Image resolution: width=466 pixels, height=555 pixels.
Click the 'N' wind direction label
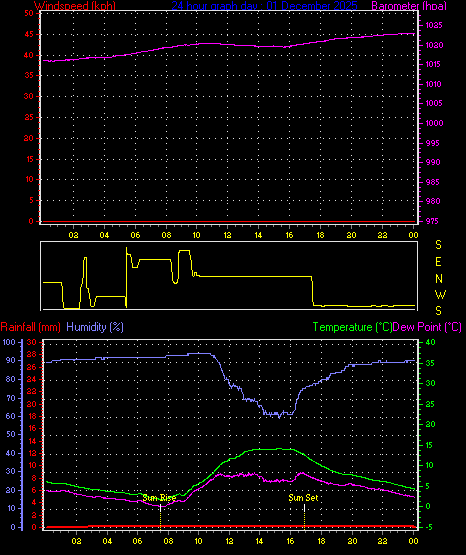(x=439, y=279)
